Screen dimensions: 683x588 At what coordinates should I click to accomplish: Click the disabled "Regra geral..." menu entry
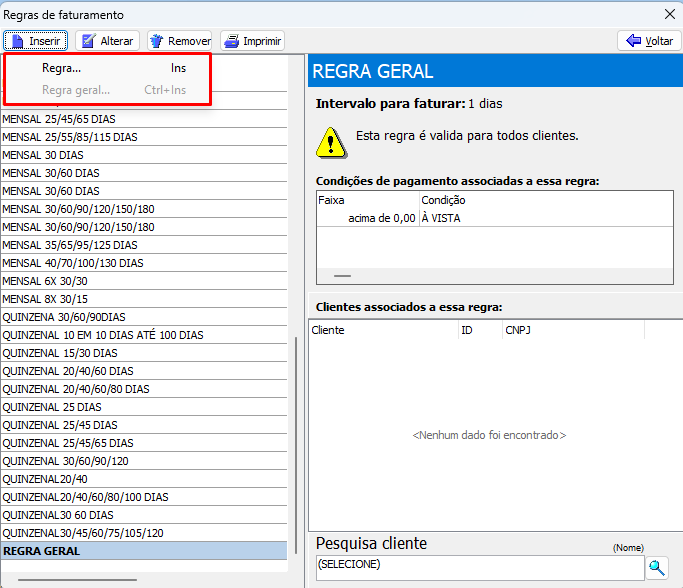pos(76,90)
